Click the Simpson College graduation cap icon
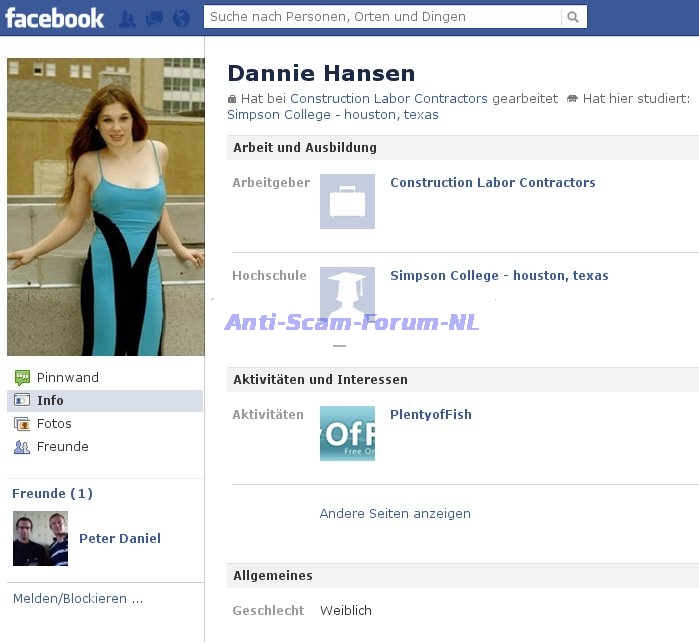The height and width of the screenshot is (642, 699). point(347,293)
